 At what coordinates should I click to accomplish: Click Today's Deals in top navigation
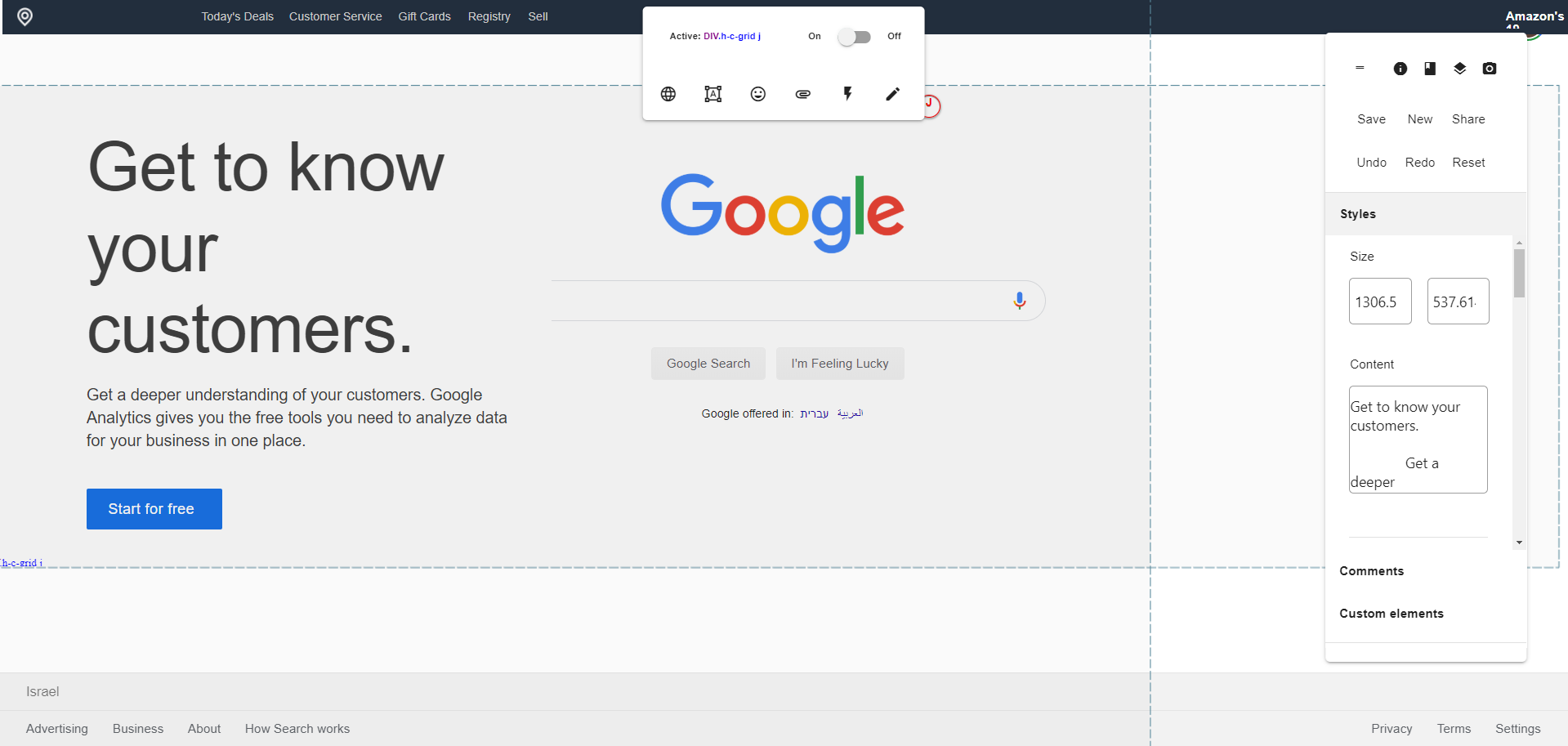[x=238, y=16]
